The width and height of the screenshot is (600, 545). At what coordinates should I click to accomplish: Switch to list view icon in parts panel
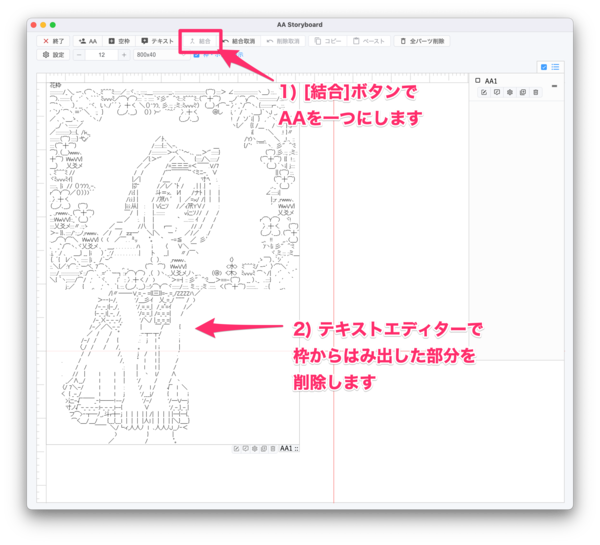click(x=555, y=67)
